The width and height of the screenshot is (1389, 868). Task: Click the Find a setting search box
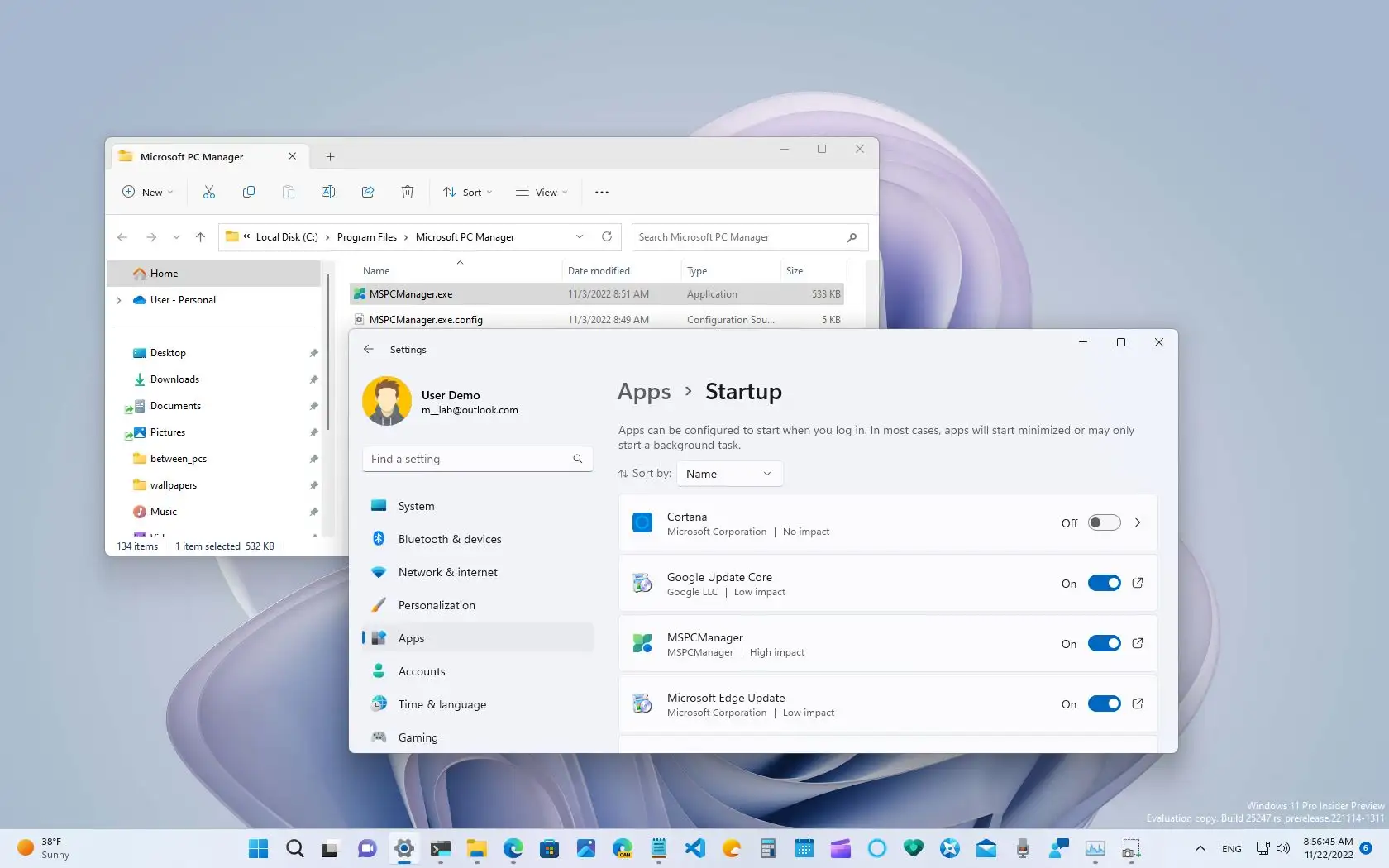470,459
